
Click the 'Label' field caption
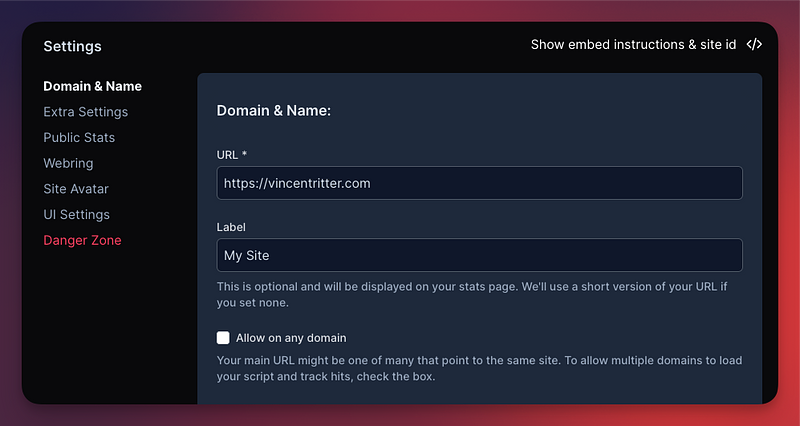pyautogui.click(x=231, y=227)
